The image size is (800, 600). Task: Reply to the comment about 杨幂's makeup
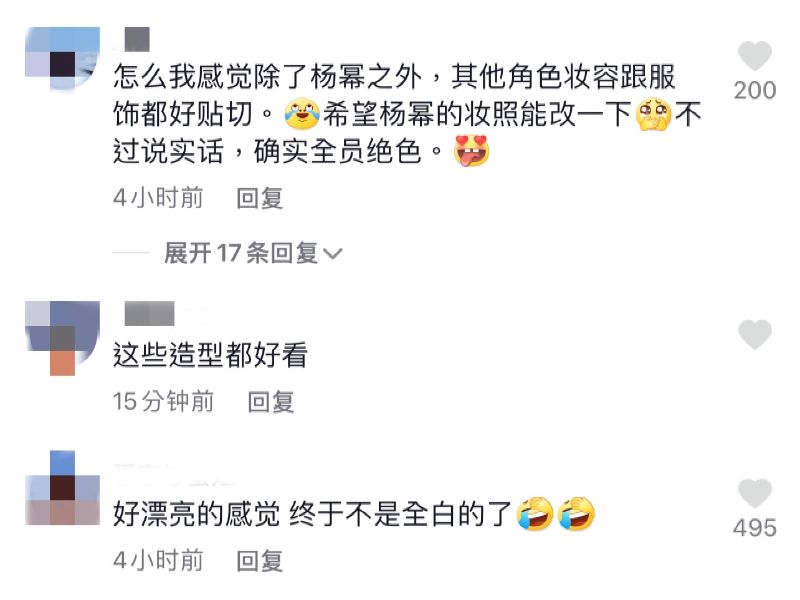coord(260,198)
